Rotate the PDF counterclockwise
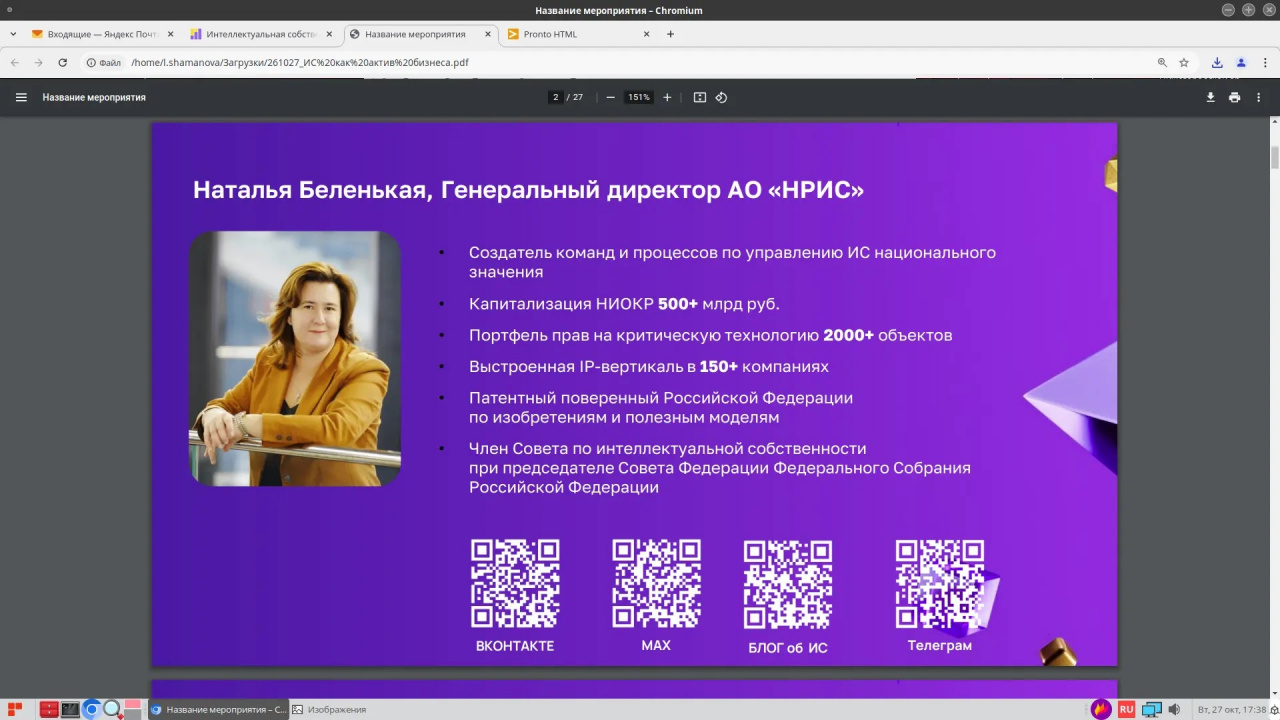The height and width of the screenshot is (720, 1280). 721,97
